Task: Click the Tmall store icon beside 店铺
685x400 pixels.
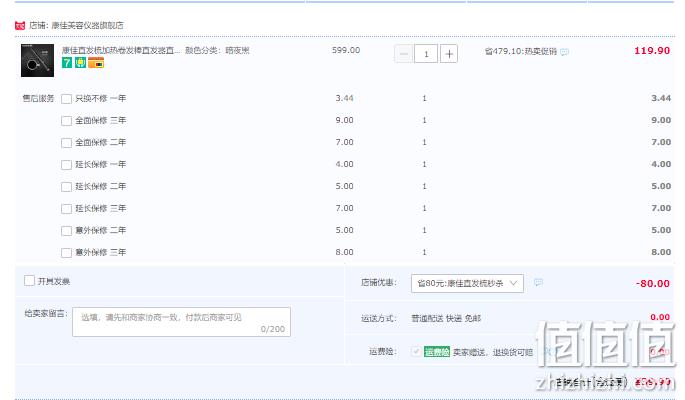Action: (20, 25)
